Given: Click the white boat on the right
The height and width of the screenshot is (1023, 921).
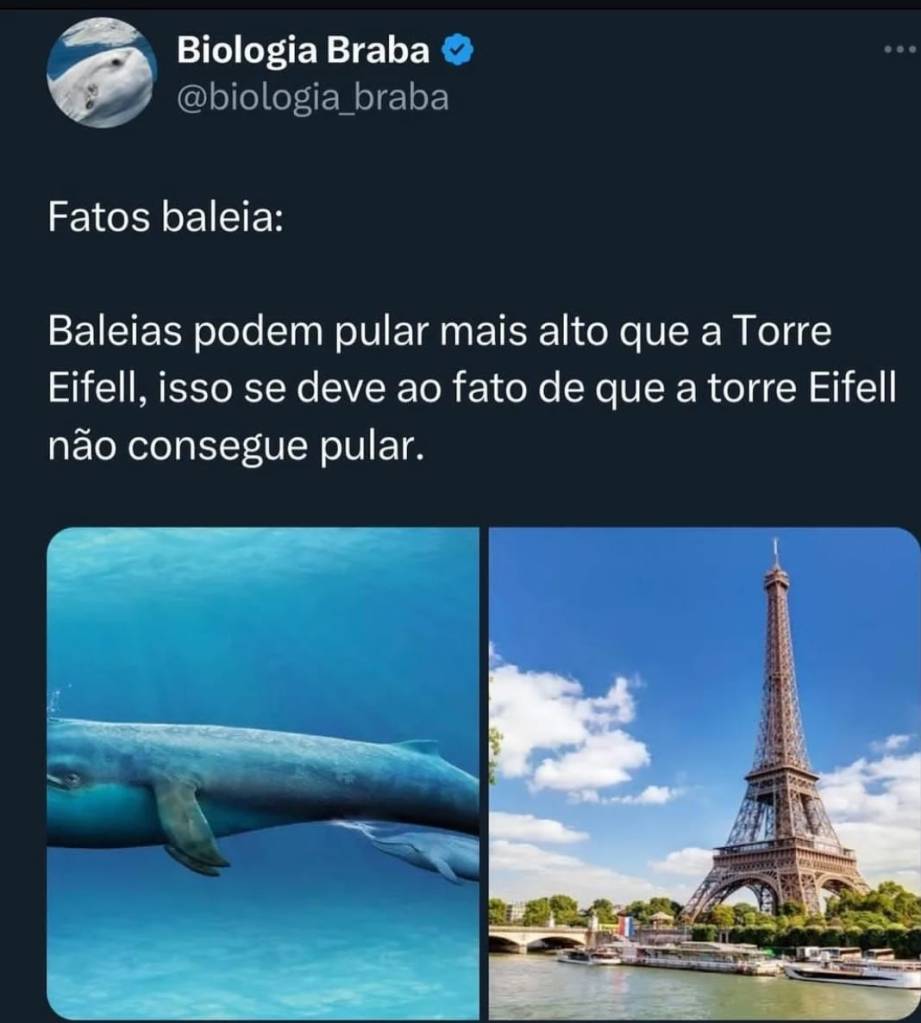Looking at the screenshot, I should (x=851, y=973).
